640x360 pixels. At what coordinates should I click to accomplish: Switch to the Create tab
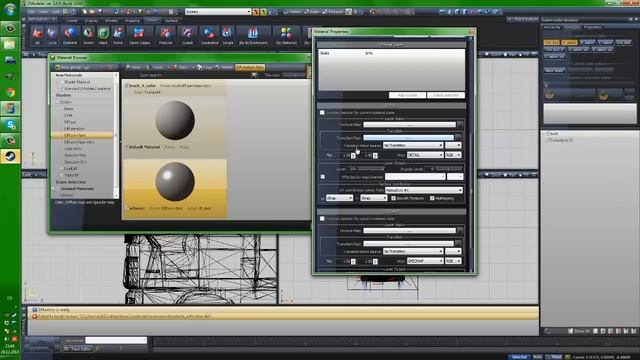(x=71, y=20)
